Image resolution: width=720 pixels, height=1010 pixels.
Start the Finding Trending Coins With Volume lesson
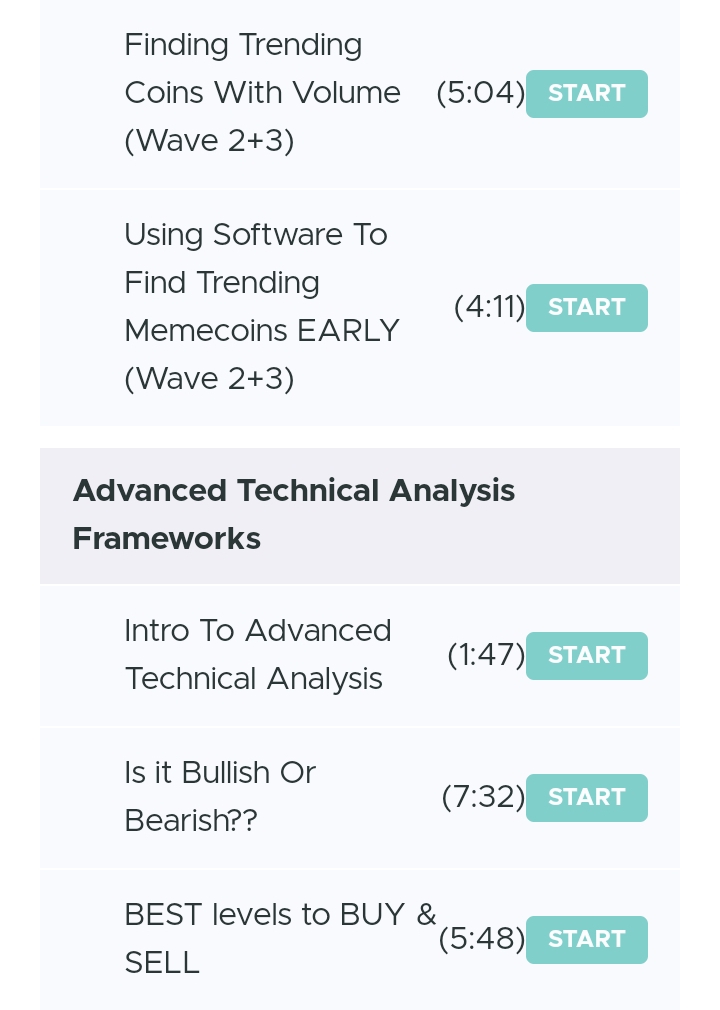587,94
